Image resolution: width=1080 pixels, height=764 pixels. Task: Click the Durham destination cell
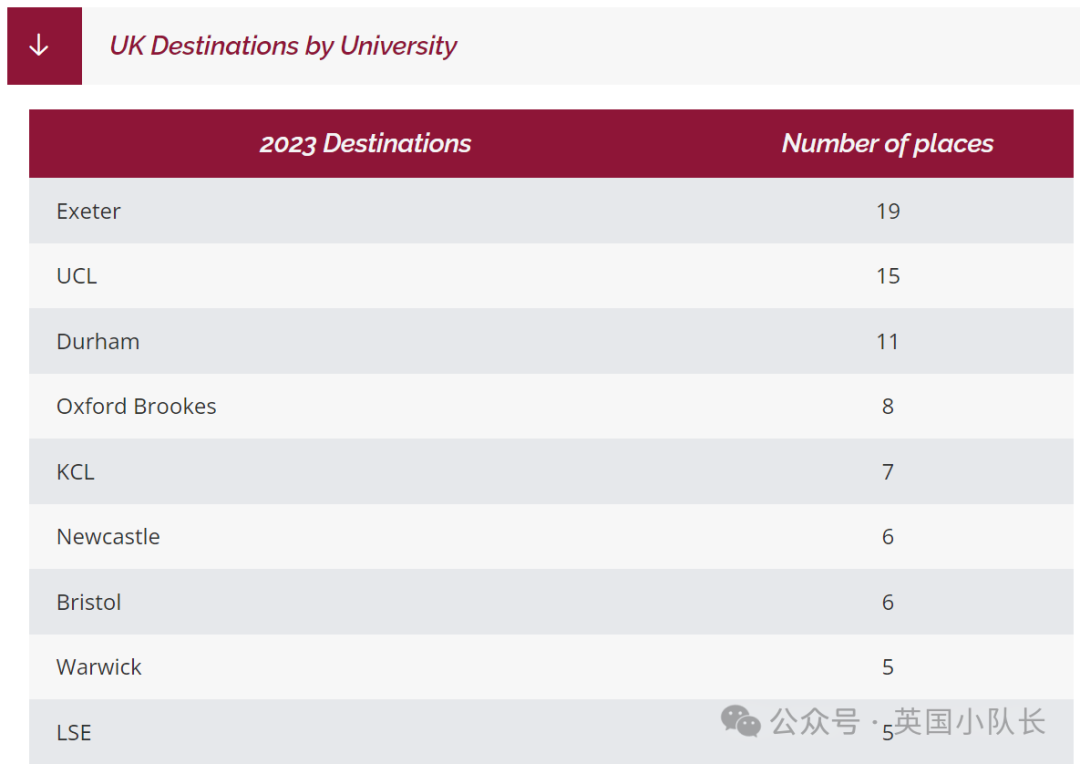point(98,341)
